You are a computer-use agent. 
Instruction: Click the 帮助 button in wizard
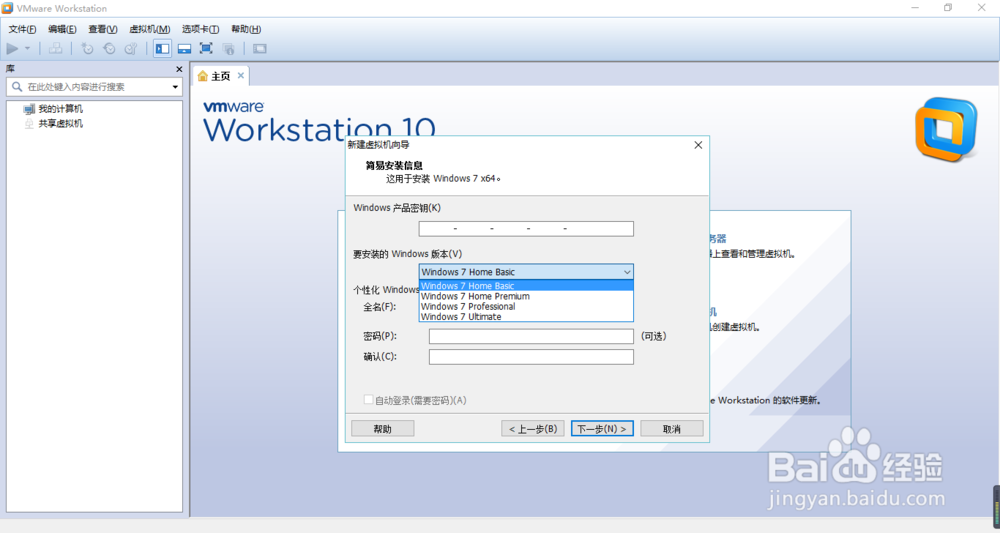[x=383, y=428]
